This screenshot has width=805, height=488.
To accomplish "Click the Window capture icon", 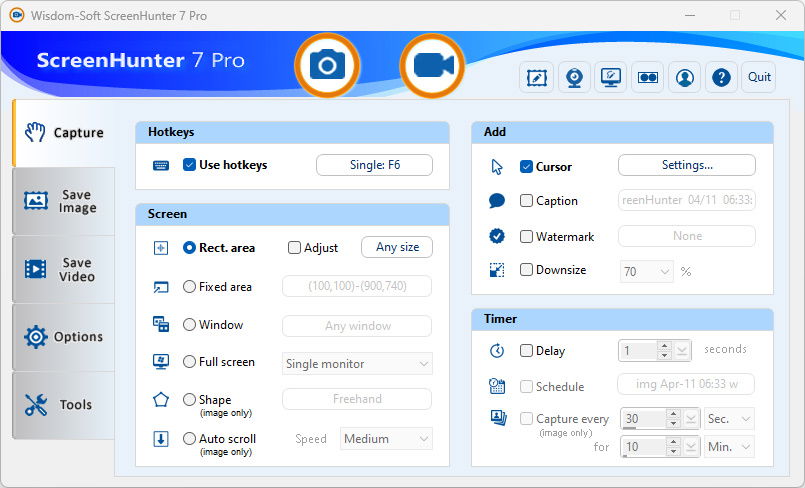I will 161,324.
